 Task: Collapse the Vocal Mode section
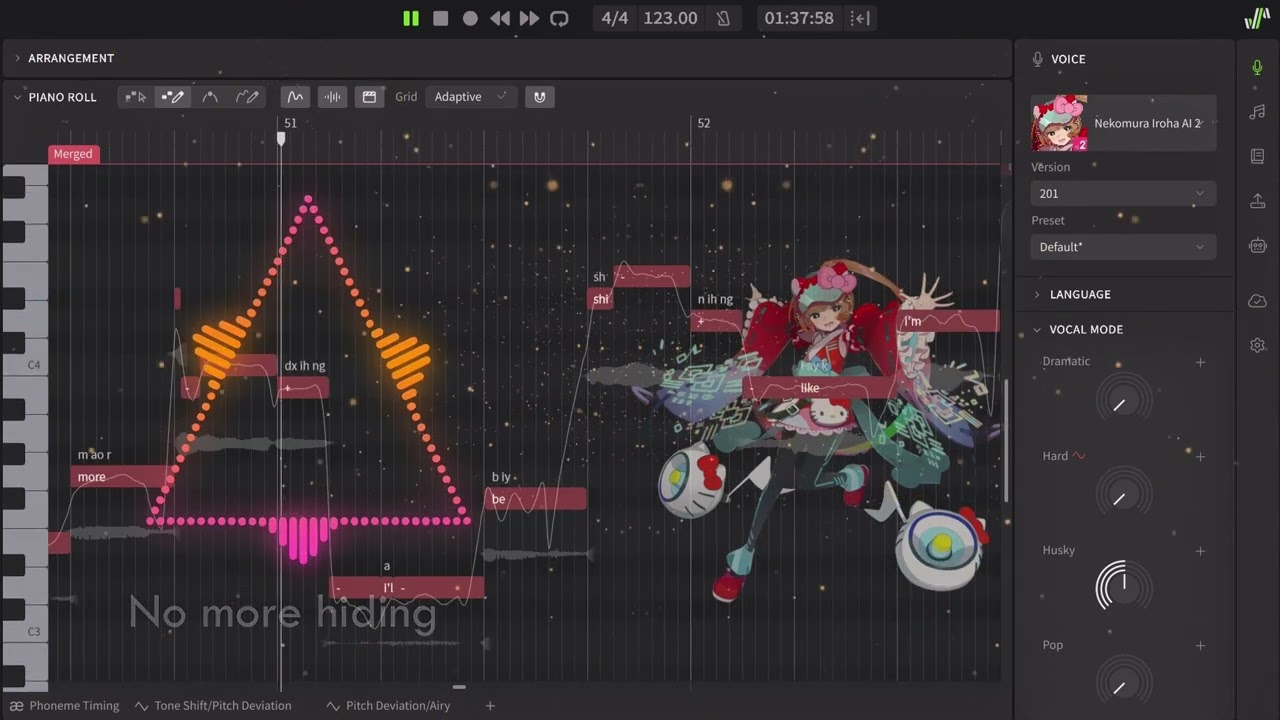(1037, 329)
